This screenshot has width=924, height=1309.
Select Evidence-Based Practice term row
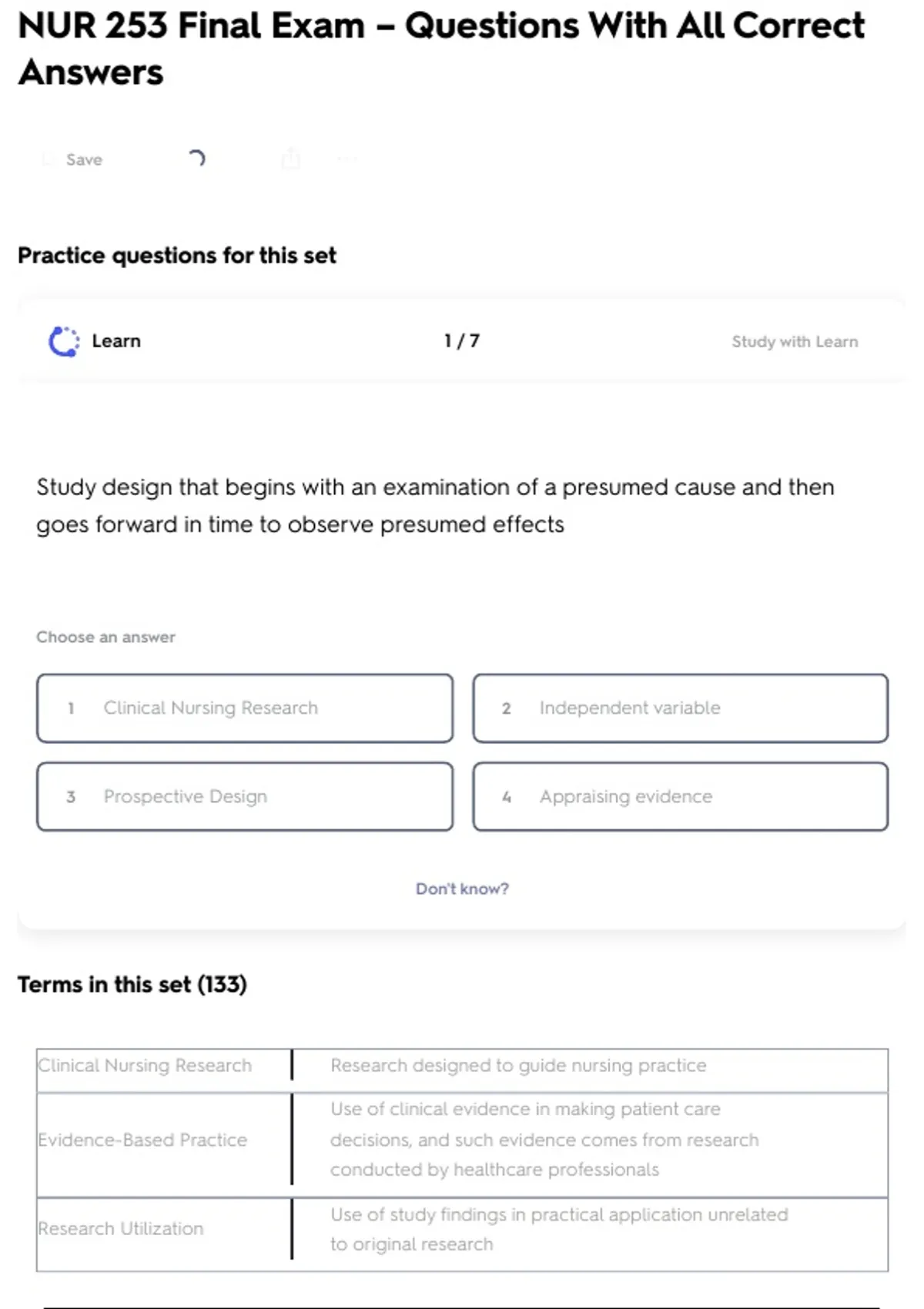[x=143, y=1140]
